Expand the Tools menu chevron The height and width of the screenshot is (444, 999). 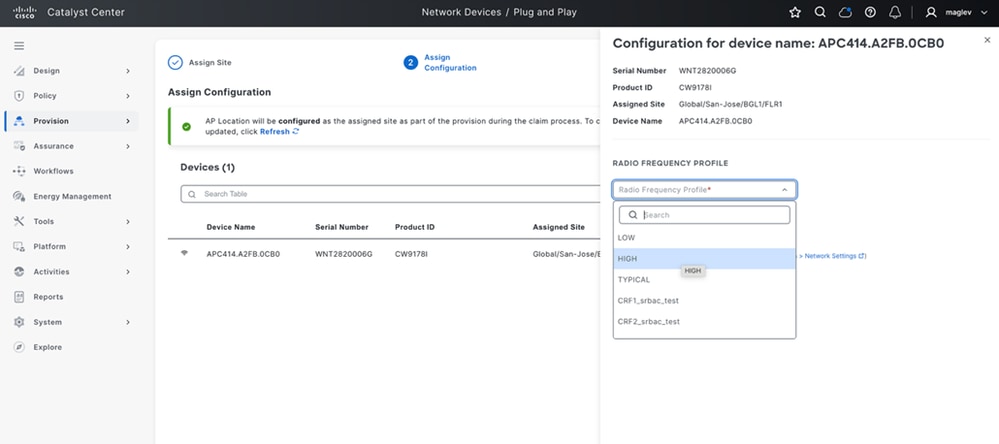(x=128, y=222)
